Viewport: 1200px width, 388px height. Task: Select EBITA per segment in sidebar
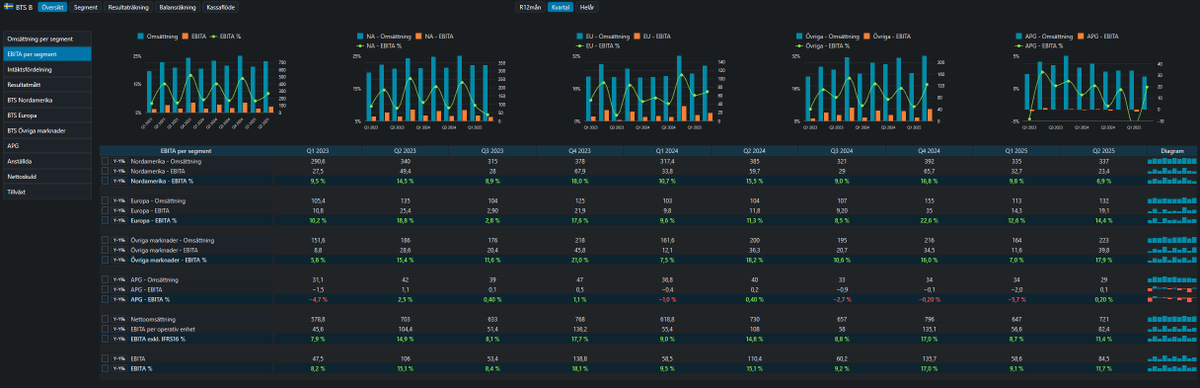pos(46,53)
